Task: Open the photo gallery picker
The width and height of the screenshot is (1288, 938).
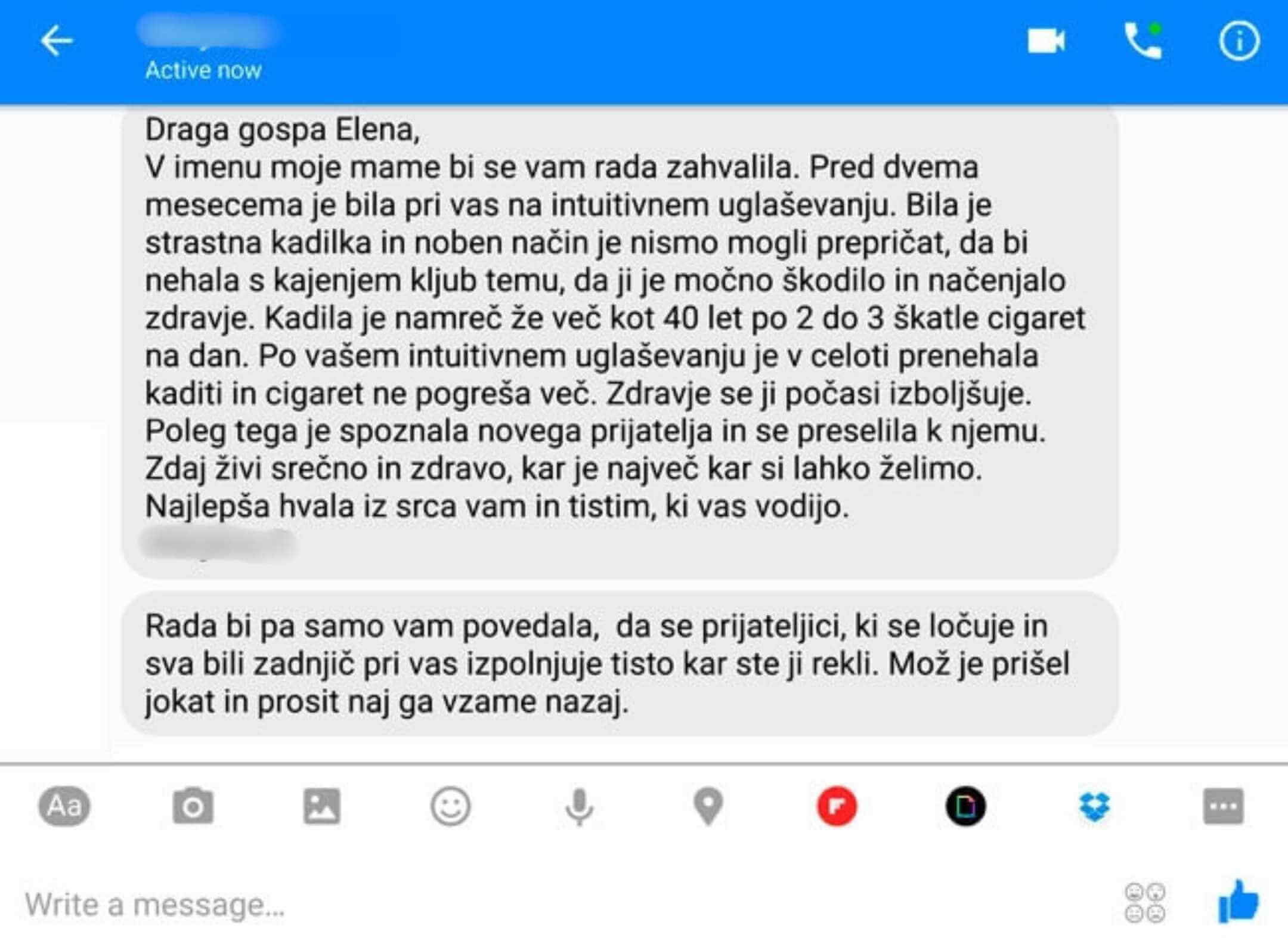Action: point(321,806)
